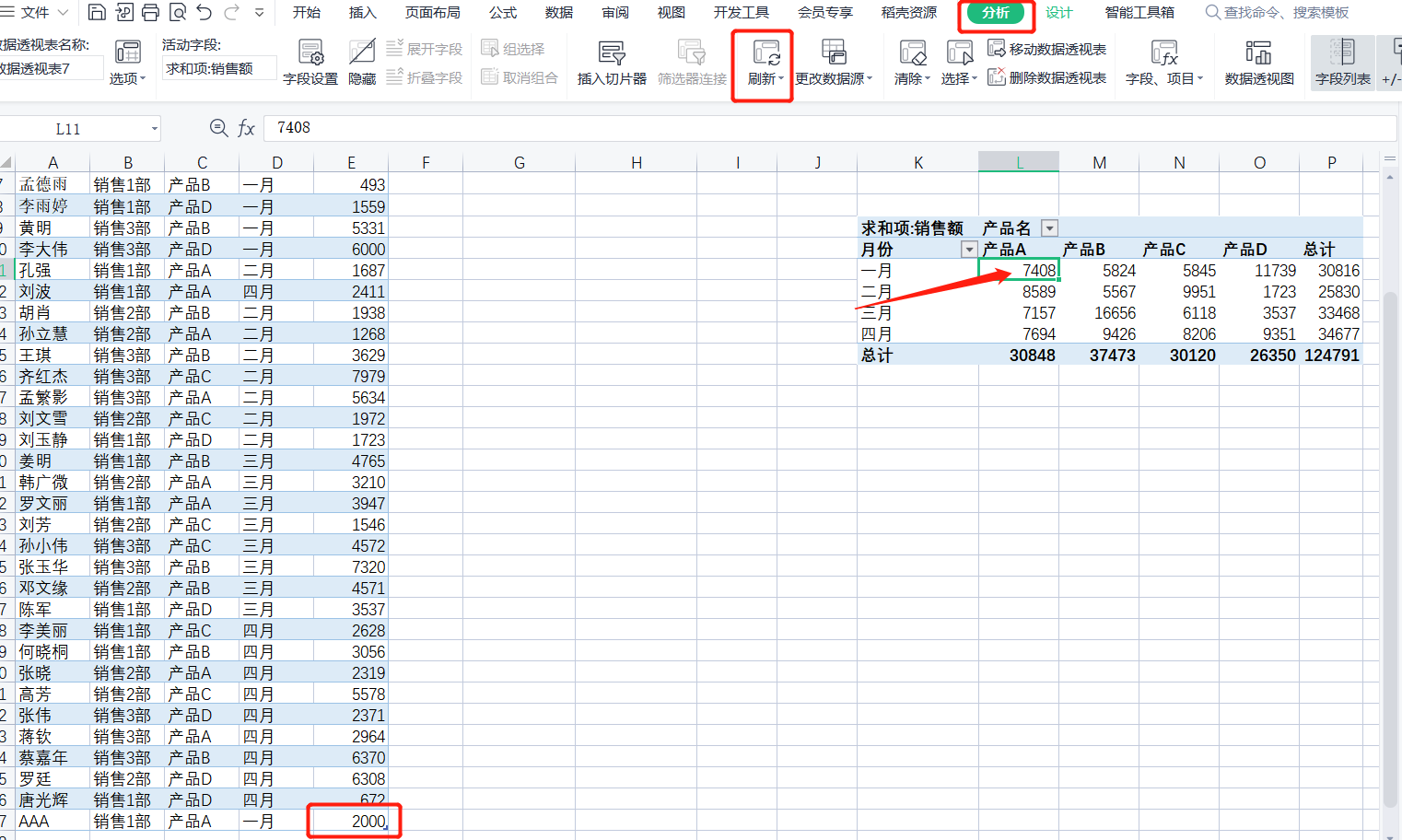
Task: Click 删除数据透视表 (Delete PivotTable) button
Action: (x=1046, y=78)
